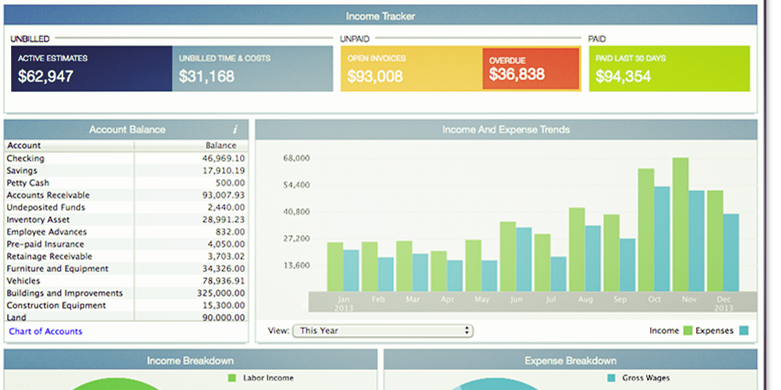Select the Vehicles account row
This screenshot has width=781, height=390.
point(126,281)
